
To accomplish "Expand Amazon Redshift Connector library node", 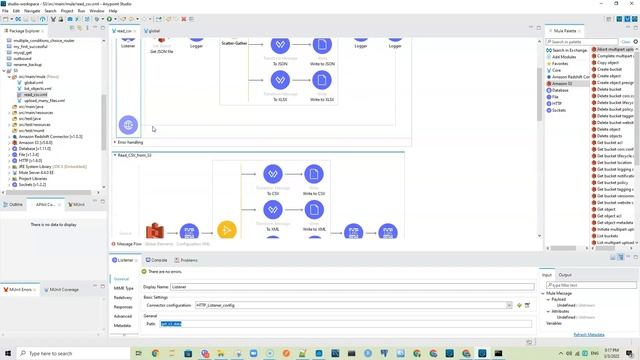I will 9,137.
